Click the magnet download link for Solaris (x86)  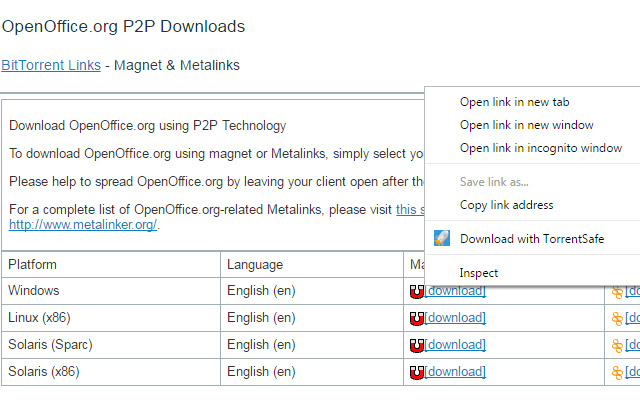455,372
